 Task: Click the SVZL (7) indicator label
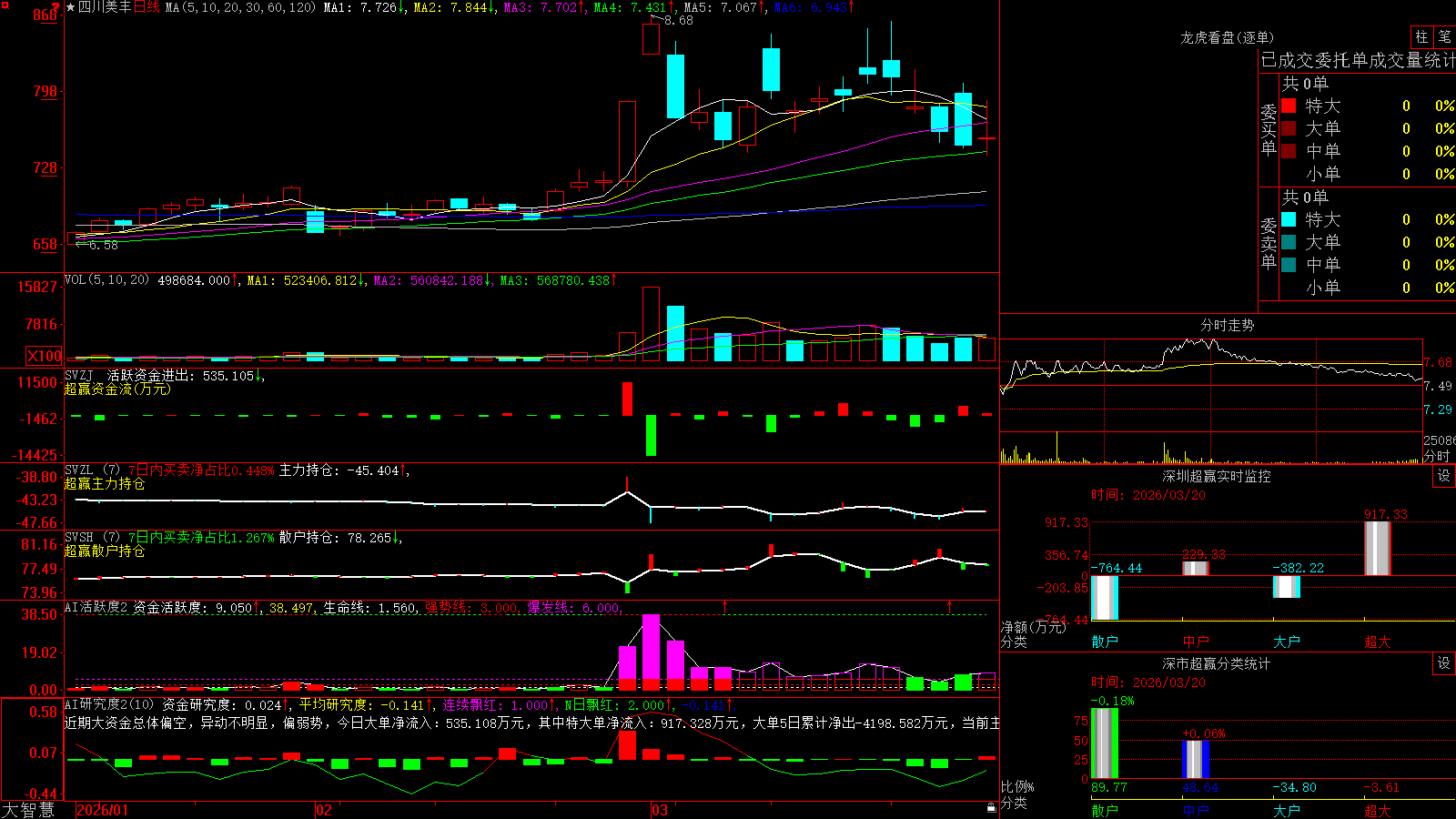[x=92, y=470]
